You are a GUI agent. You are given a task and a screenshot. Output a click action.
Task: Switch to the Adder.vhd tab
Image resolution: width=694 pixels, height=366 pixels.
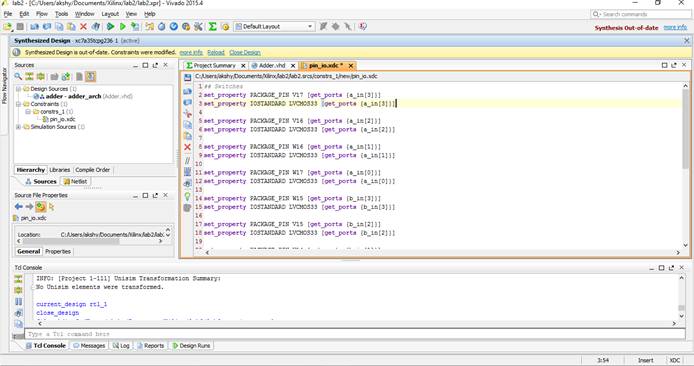click(272, 65)
